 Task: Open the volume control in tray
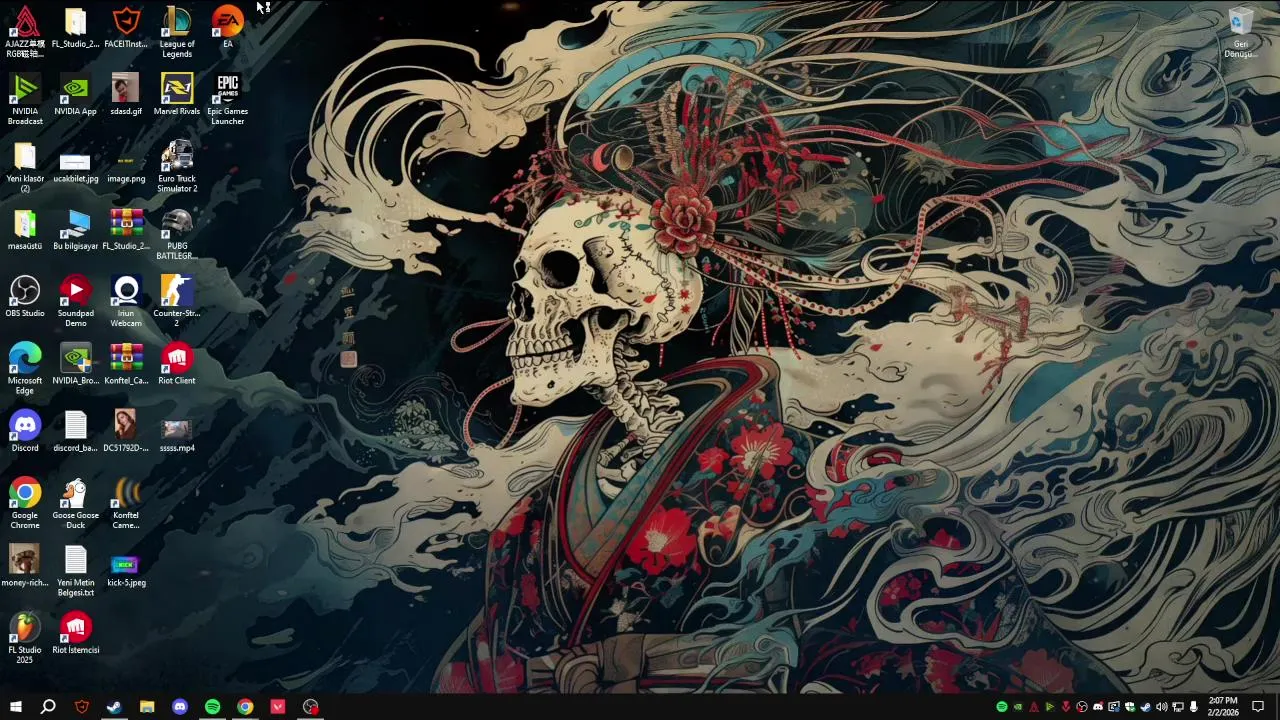[1162, 707]
